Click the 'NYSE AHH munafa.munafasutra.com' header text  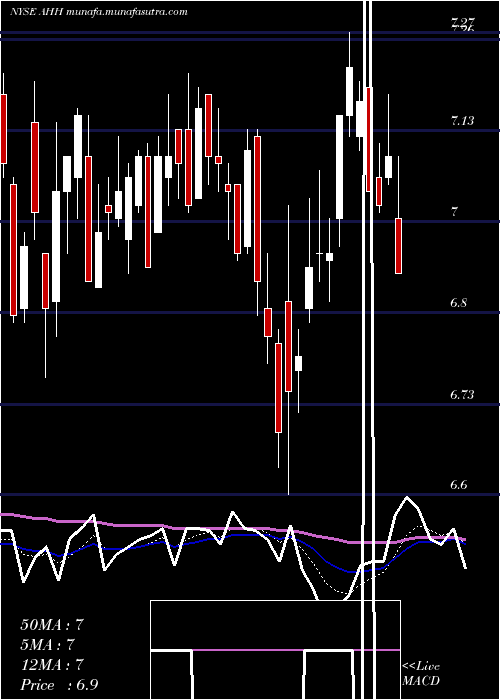(x=98, y=12)
